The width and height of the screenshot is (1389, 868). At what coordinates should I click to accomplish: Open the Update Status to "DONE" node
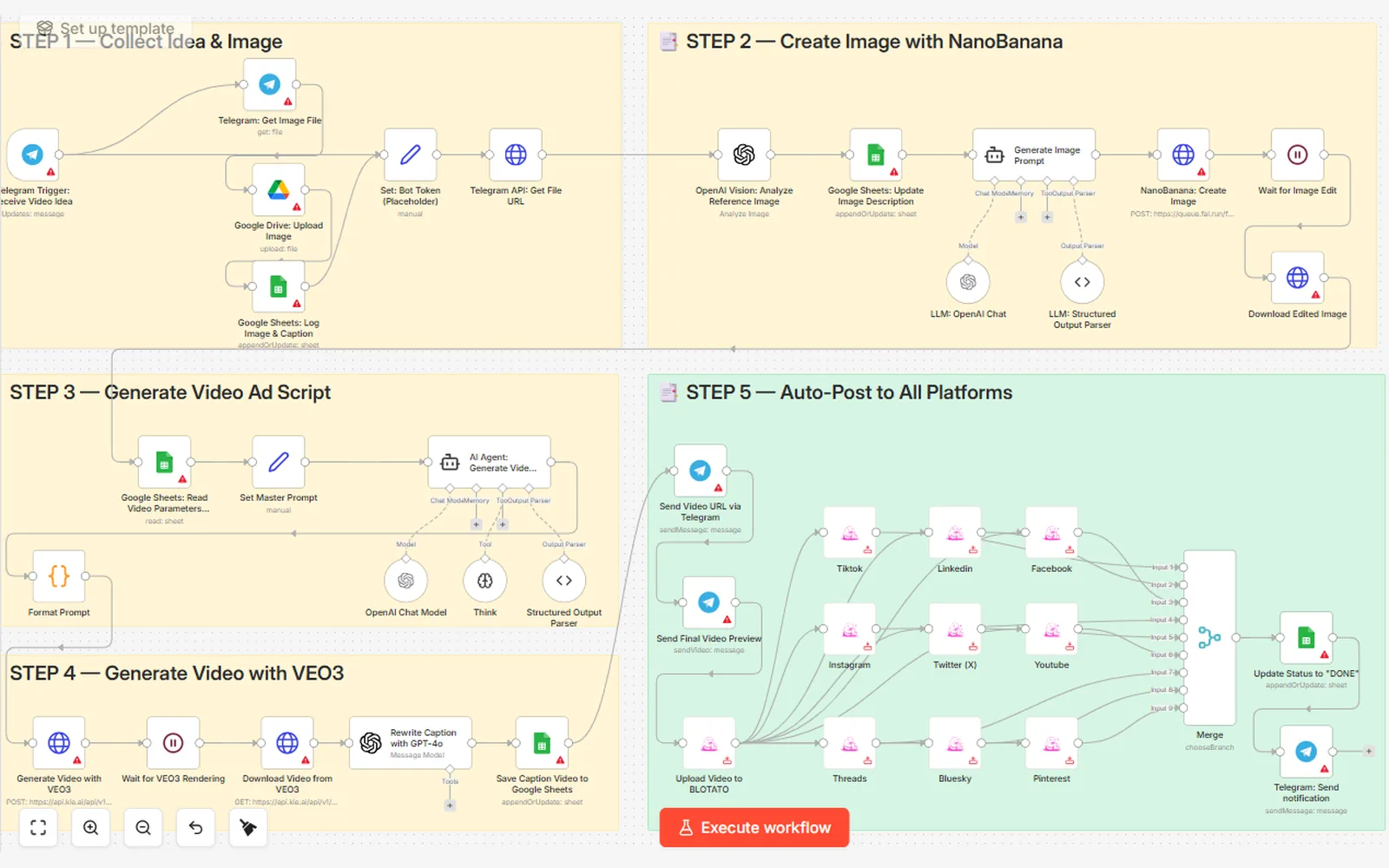tap(1307, 638)
